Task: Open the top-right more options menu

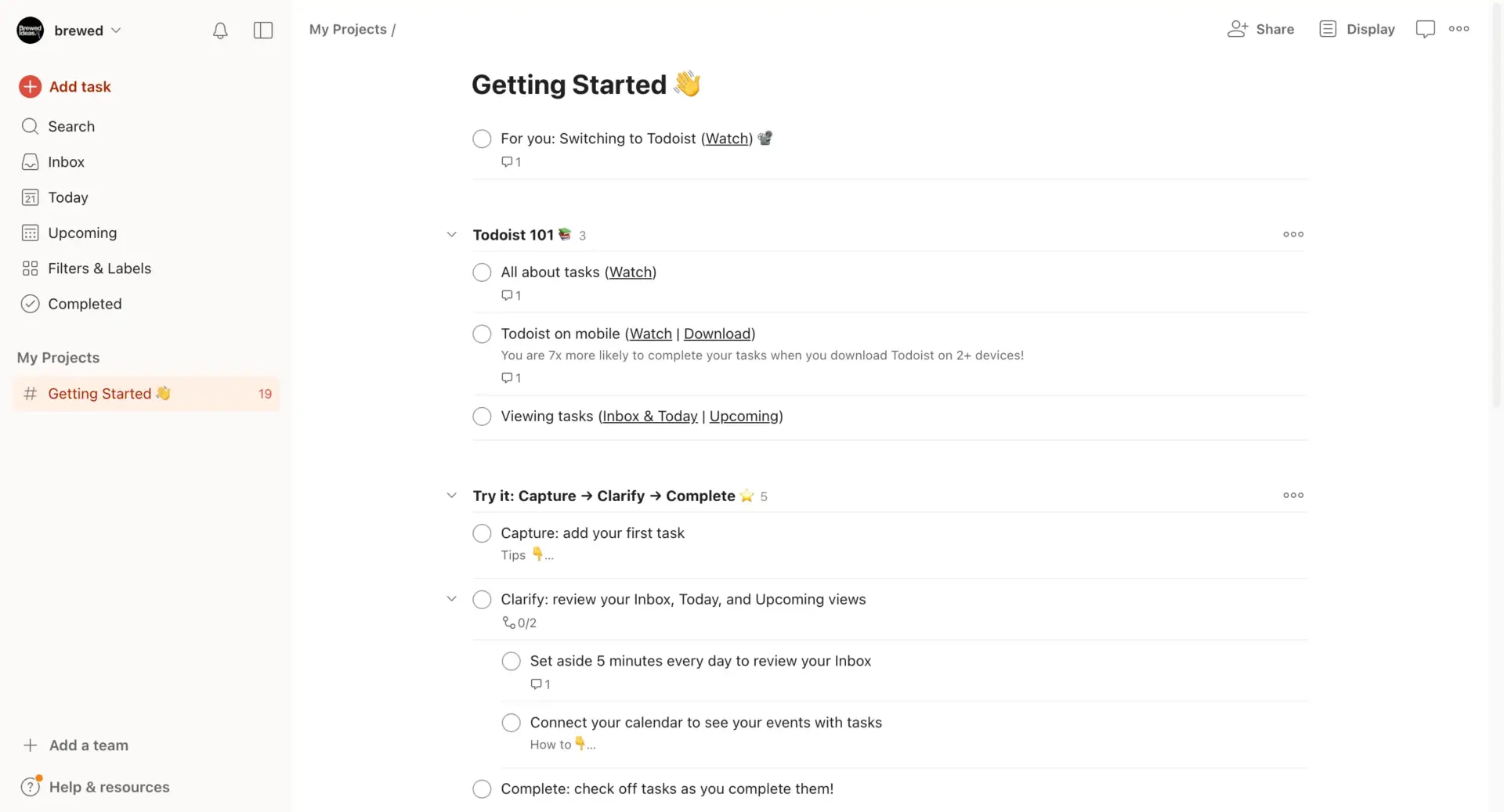Action: 1459,29
